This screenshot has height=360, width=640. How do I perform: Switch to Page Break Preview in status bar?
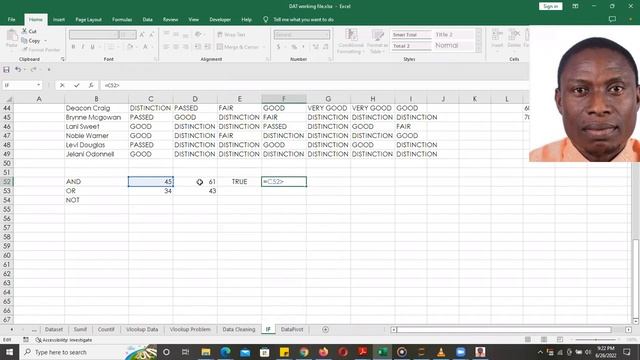[x=560, y=340]
